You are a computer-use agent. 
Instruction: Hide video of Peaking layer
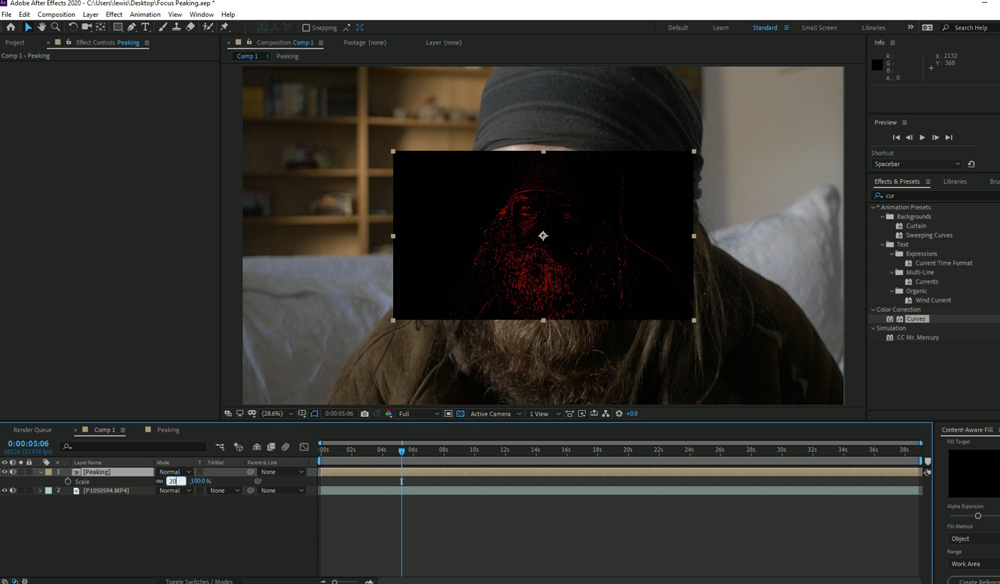(4, 472)
